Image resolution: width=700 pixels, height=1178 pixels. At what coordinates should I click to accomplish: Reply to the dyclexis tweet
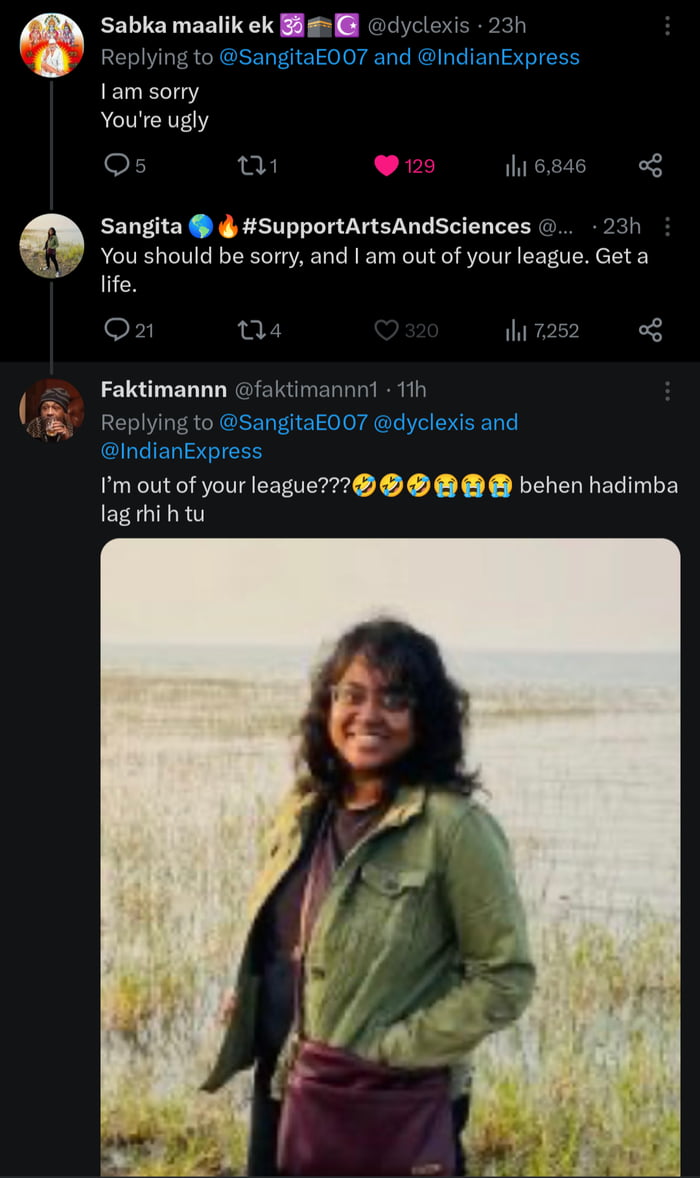point(117,166)
